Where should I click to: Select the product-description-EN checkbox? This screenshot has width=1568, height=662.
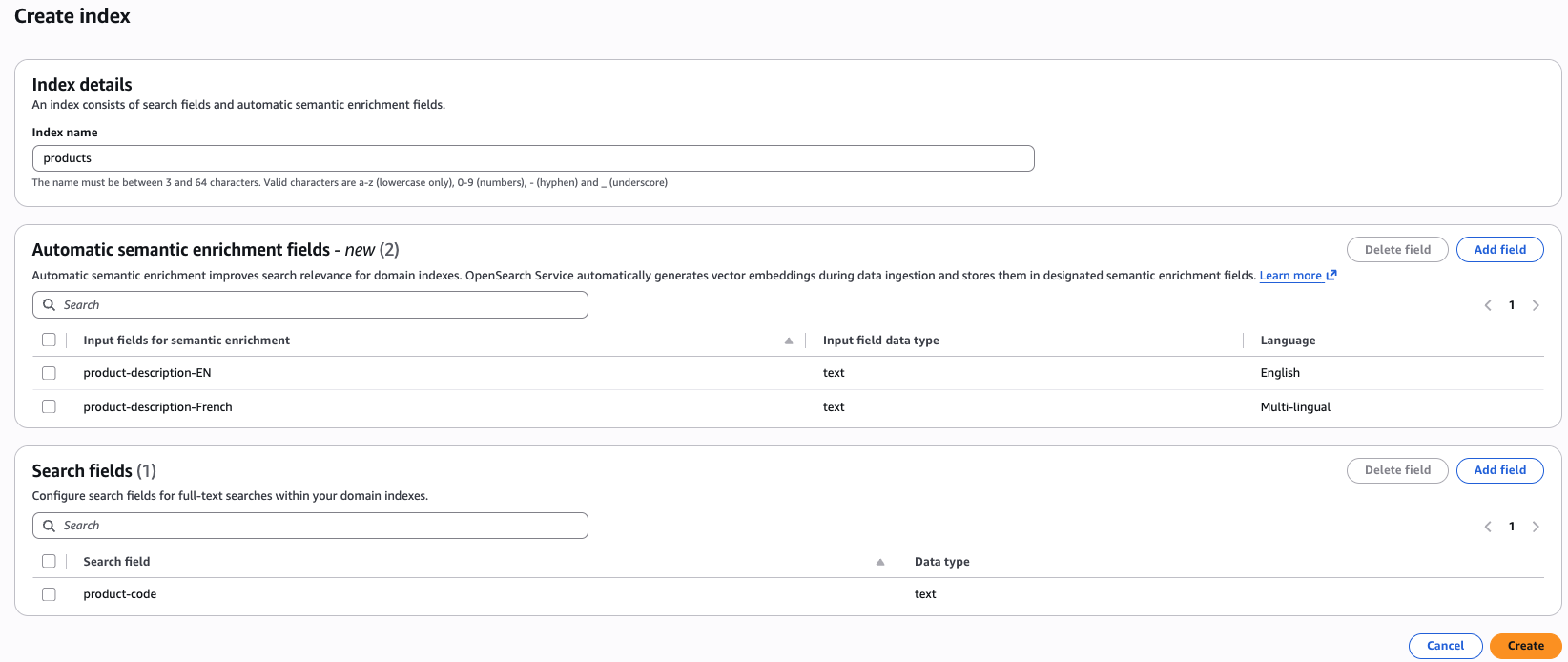pyautogui.click(x=49, y=373)
